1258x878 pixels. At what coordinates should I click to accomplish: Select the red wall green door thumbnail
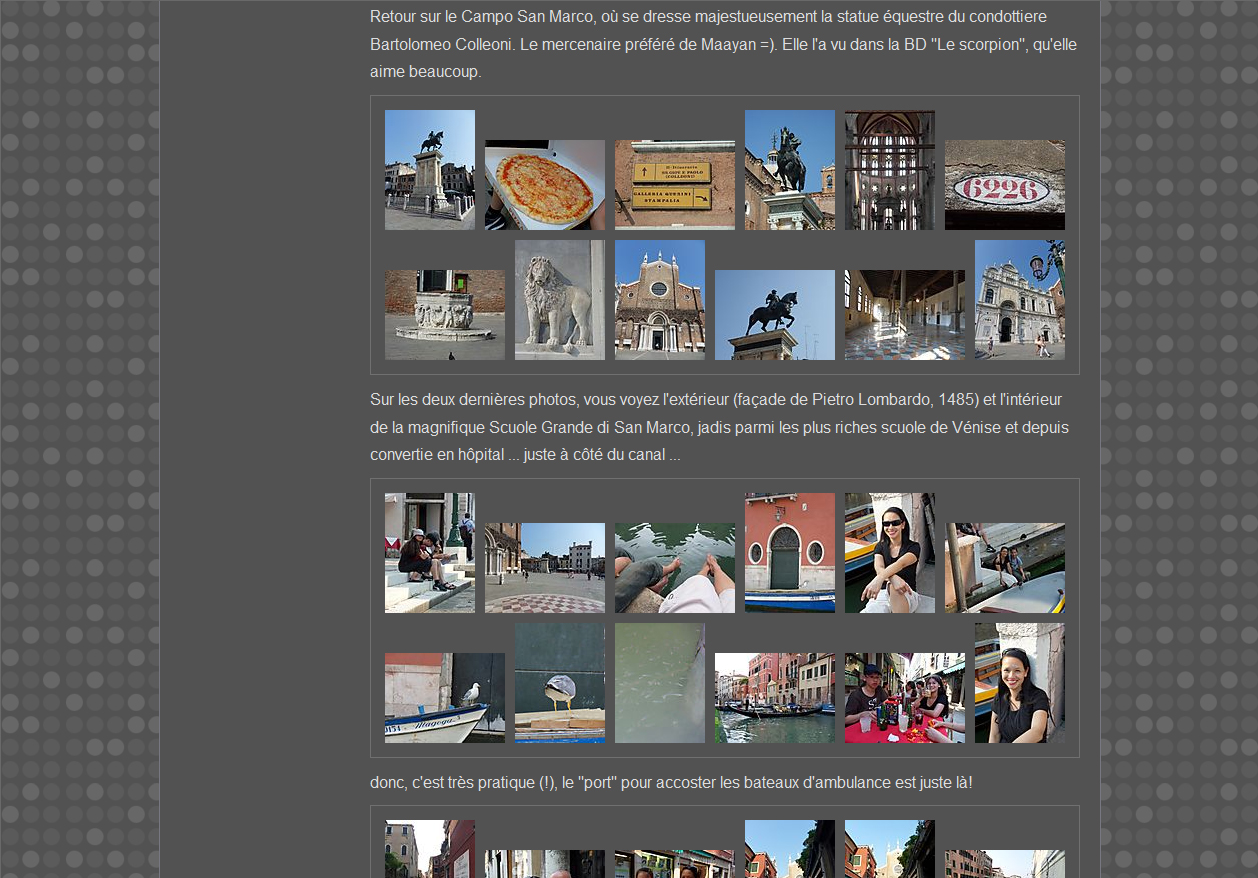tap(789, 553)
